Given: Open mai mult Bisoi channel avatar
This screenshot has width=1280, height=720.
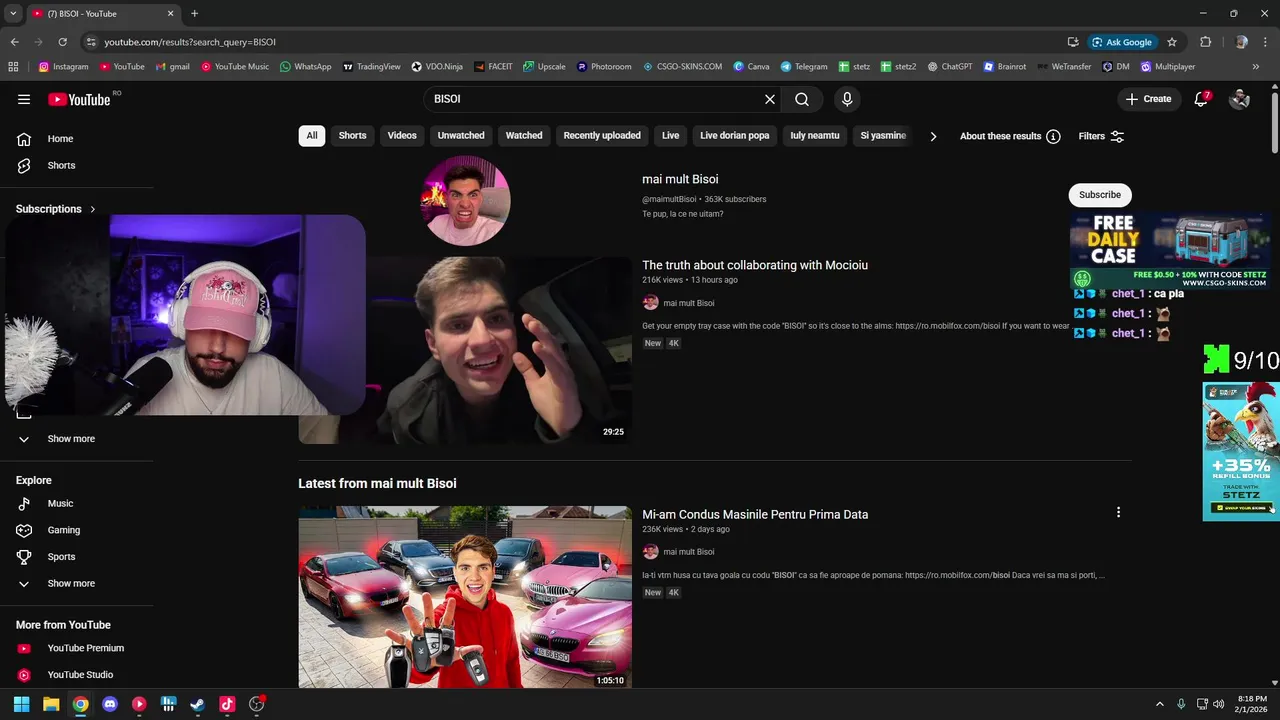Looking at the screenshot, I should (x=466, y=200).
